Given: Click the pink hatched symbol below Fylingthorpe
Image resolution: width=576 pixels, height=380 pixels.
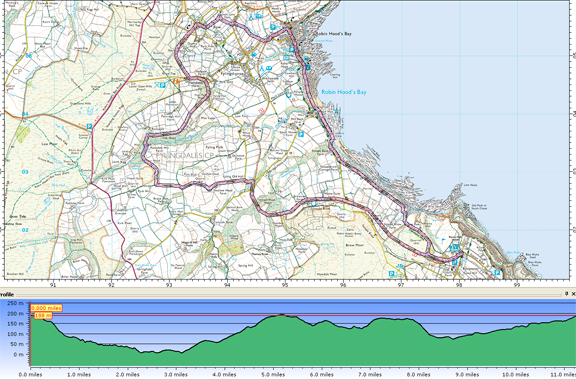Looking at the screenshot, I should (262, 110).
